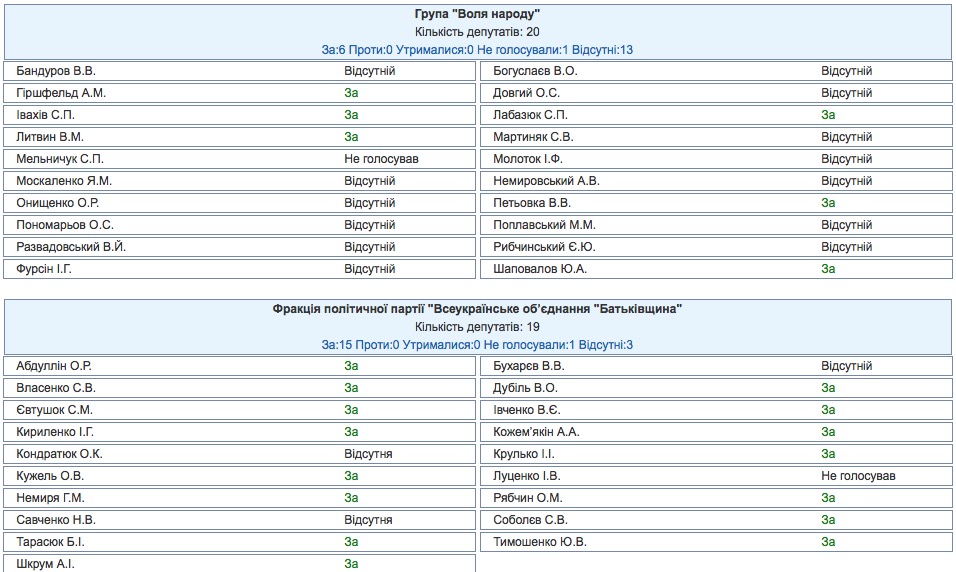956x572 pixels.
Task: Select deputy name Савченко Н.В.
Action: point(56,520)
